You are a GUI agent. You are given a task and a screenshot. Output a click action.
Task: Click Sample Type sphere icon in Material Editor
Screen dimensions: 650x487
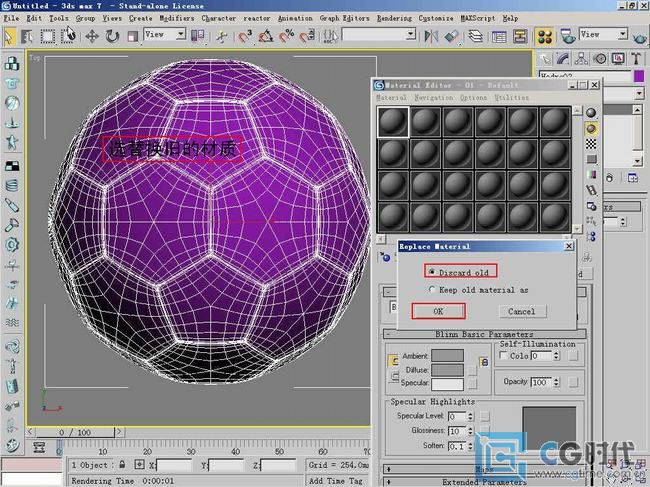pos(591,113)
